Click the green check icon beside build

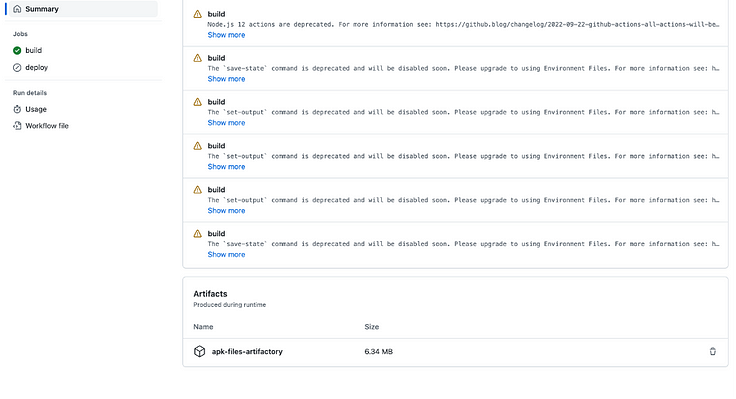pyautogui.click(x=17, y=50)
